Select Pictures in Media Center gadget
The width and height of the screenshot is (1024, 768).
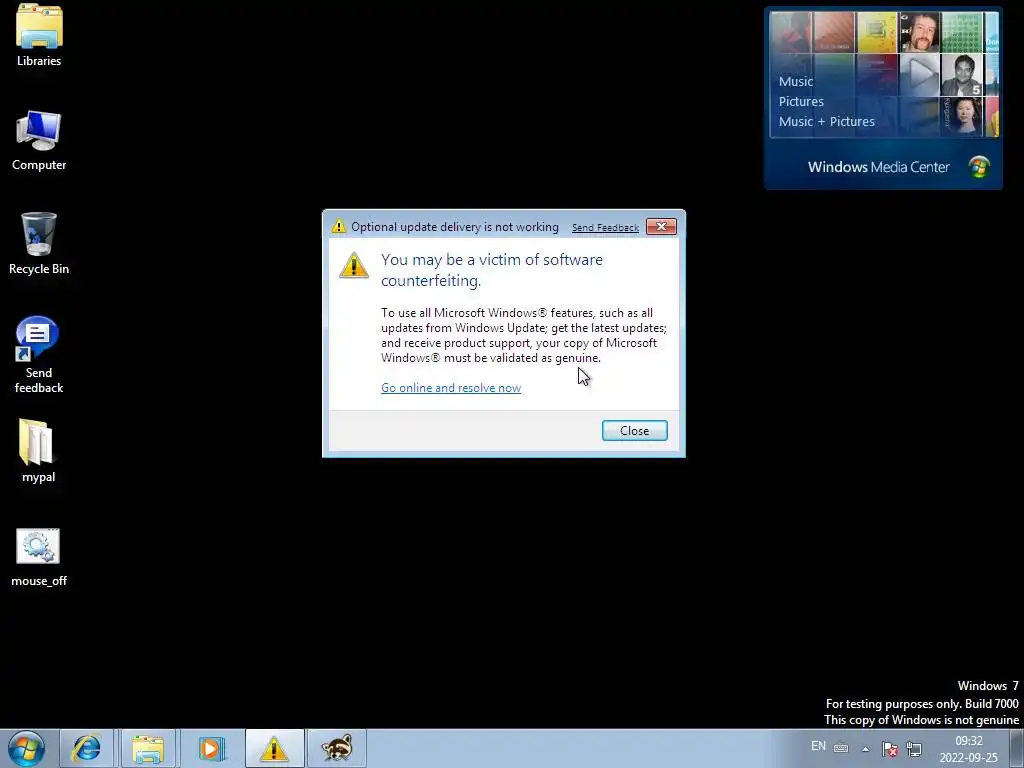pyautogui.click(x=801, y=101)
